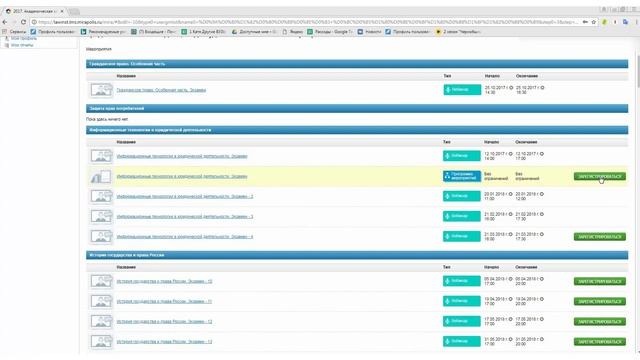Go back with the browser back arrow

click(5, 22)
